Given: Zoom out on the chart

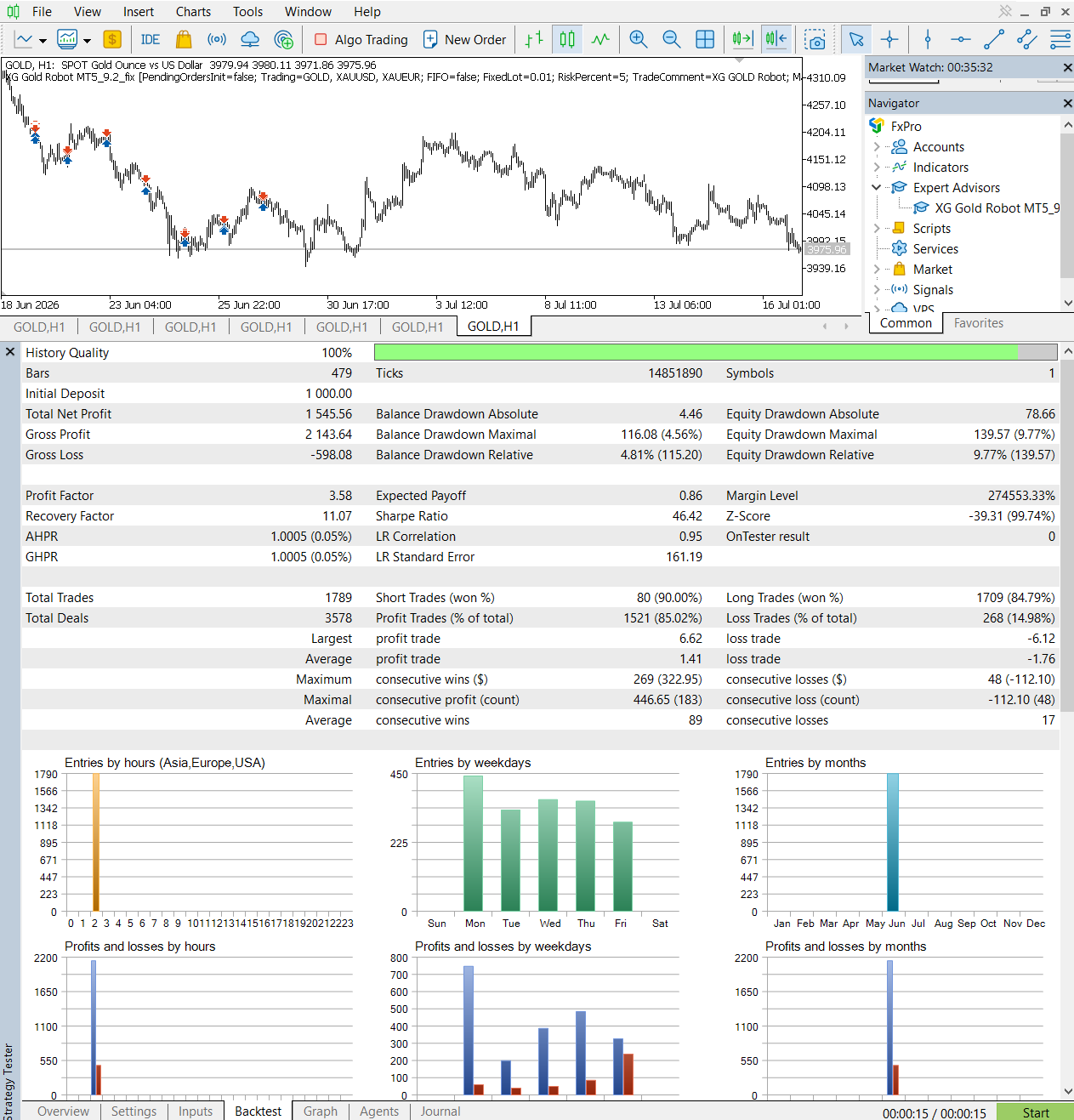Looking at the screenshot, I should pyautogui.click(x=672, y=39).
